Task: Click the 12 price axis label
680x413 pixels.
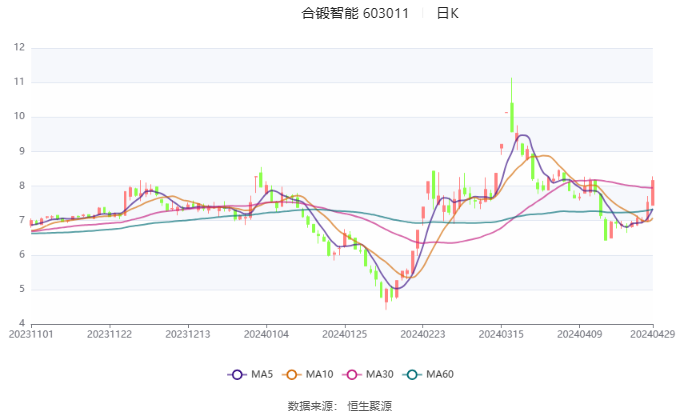Action: coord(20,47)
